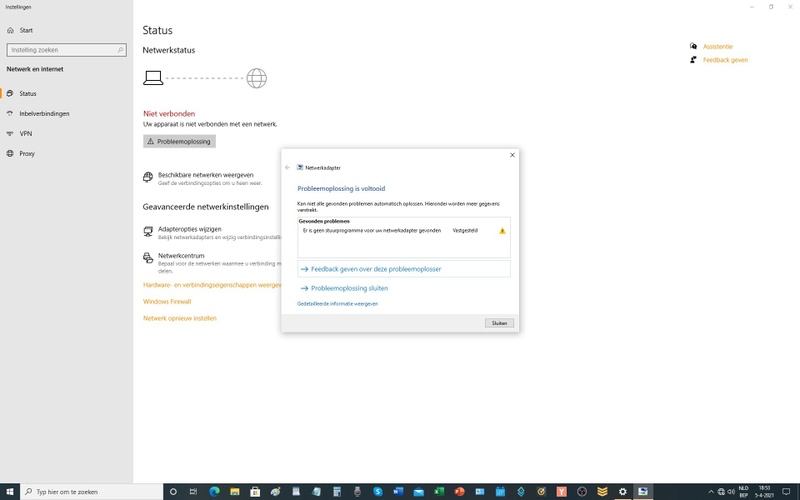Click the laptop icon in network diagram
The height and width of the screenshot is (500, 800).
pyautogui.click(x=153, y=78)
